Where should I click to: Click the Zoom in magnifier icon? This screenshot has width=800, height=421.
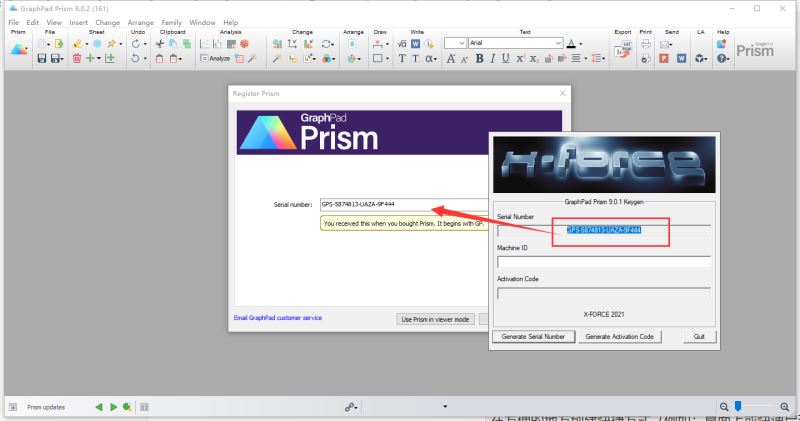pos(785,407)
